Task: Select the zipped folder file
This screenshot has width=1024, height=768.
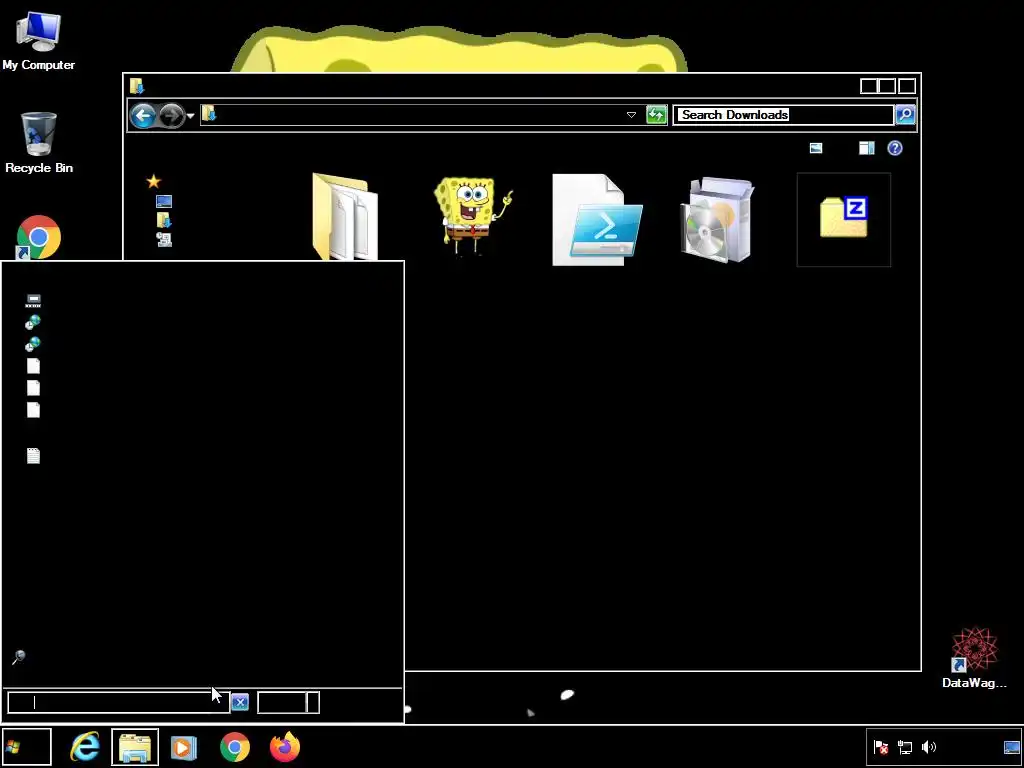Action: click(x=844, y=218)
